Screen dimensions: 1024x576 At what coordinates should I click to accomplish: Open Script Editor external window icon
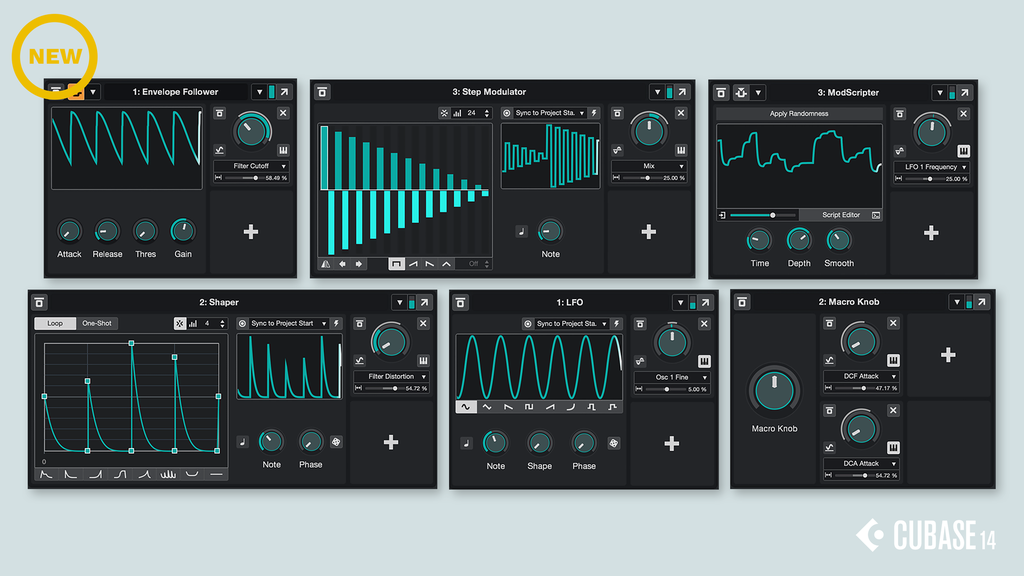point(876,215)
